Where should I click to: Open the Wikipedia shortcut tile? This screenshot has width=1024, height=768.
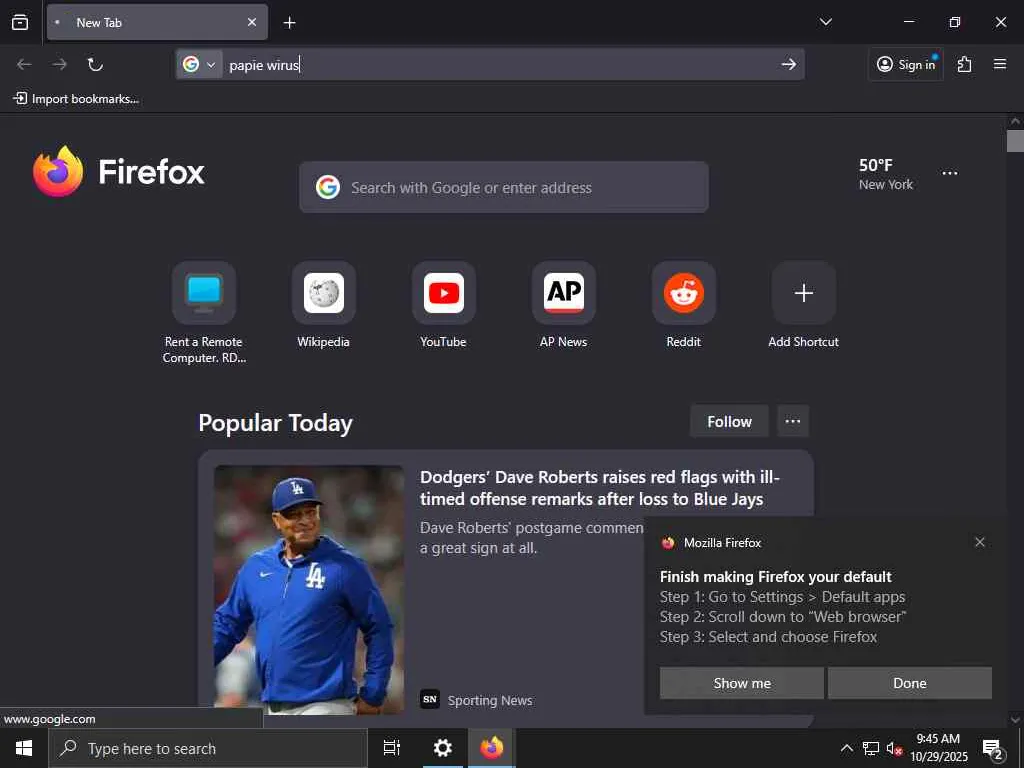tap(323, 306)
